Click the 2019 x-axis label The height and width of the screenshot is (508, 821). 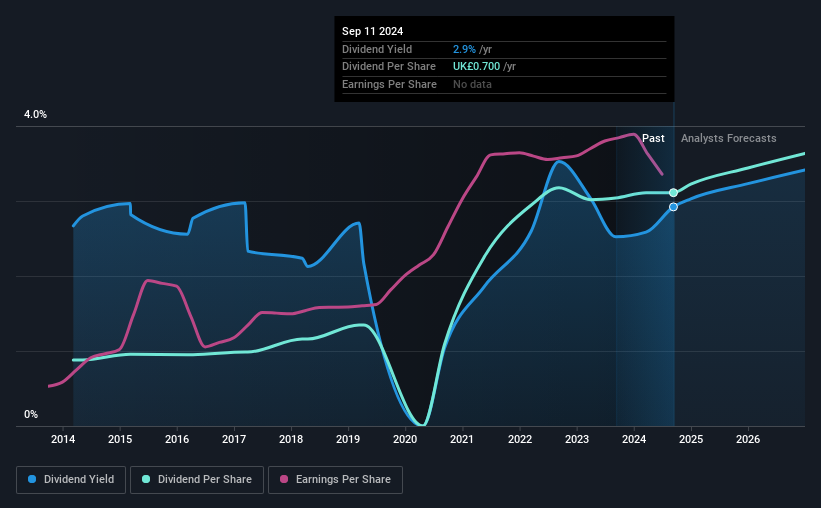[348, 439]
